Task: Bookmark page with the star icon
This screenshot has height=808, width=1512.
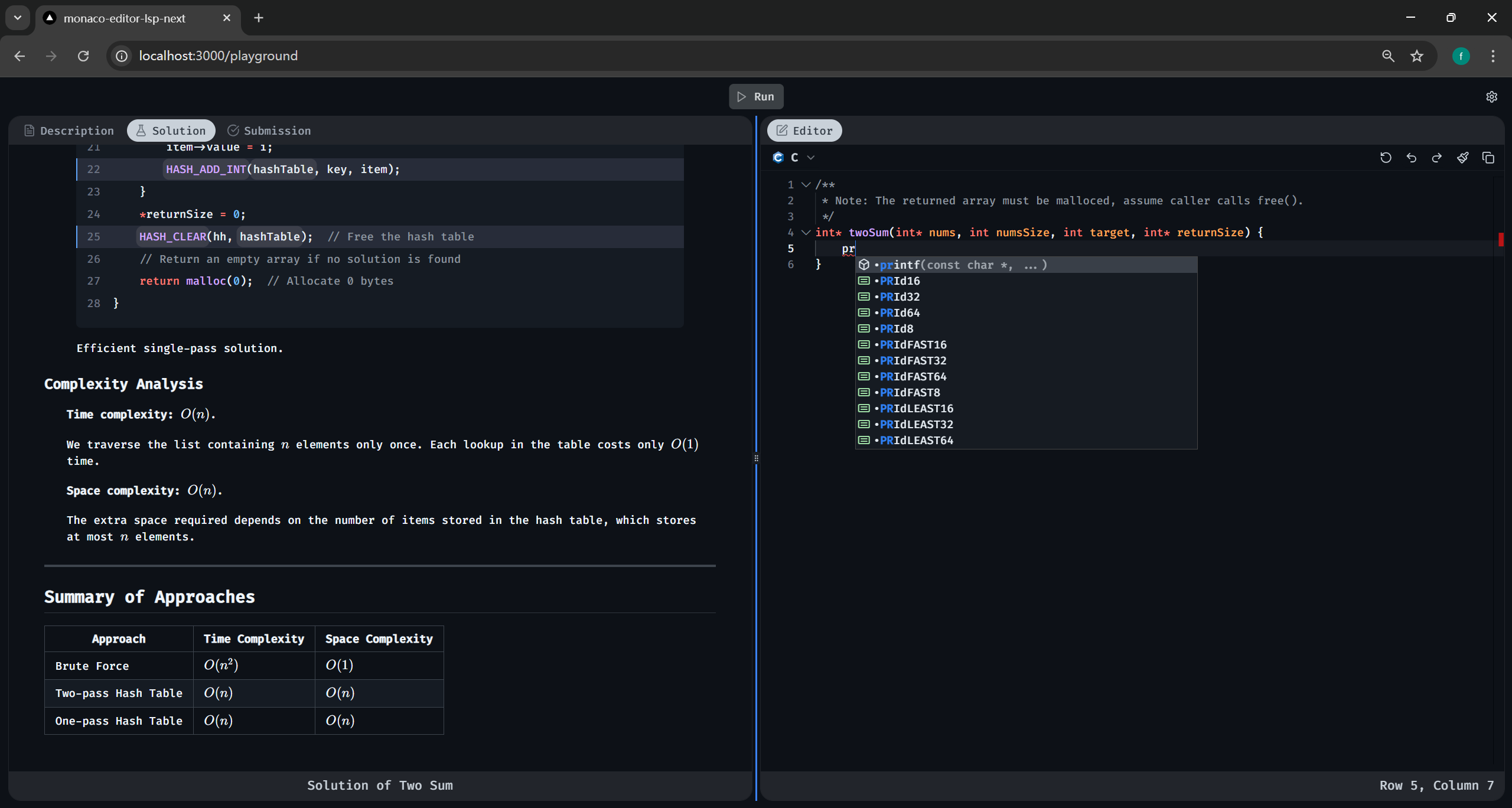Action: 1417,56
